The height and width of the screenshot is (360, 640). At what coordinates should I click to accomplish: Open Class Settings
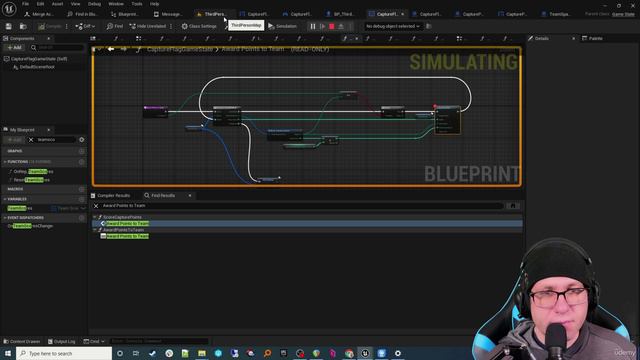[199, 26]
